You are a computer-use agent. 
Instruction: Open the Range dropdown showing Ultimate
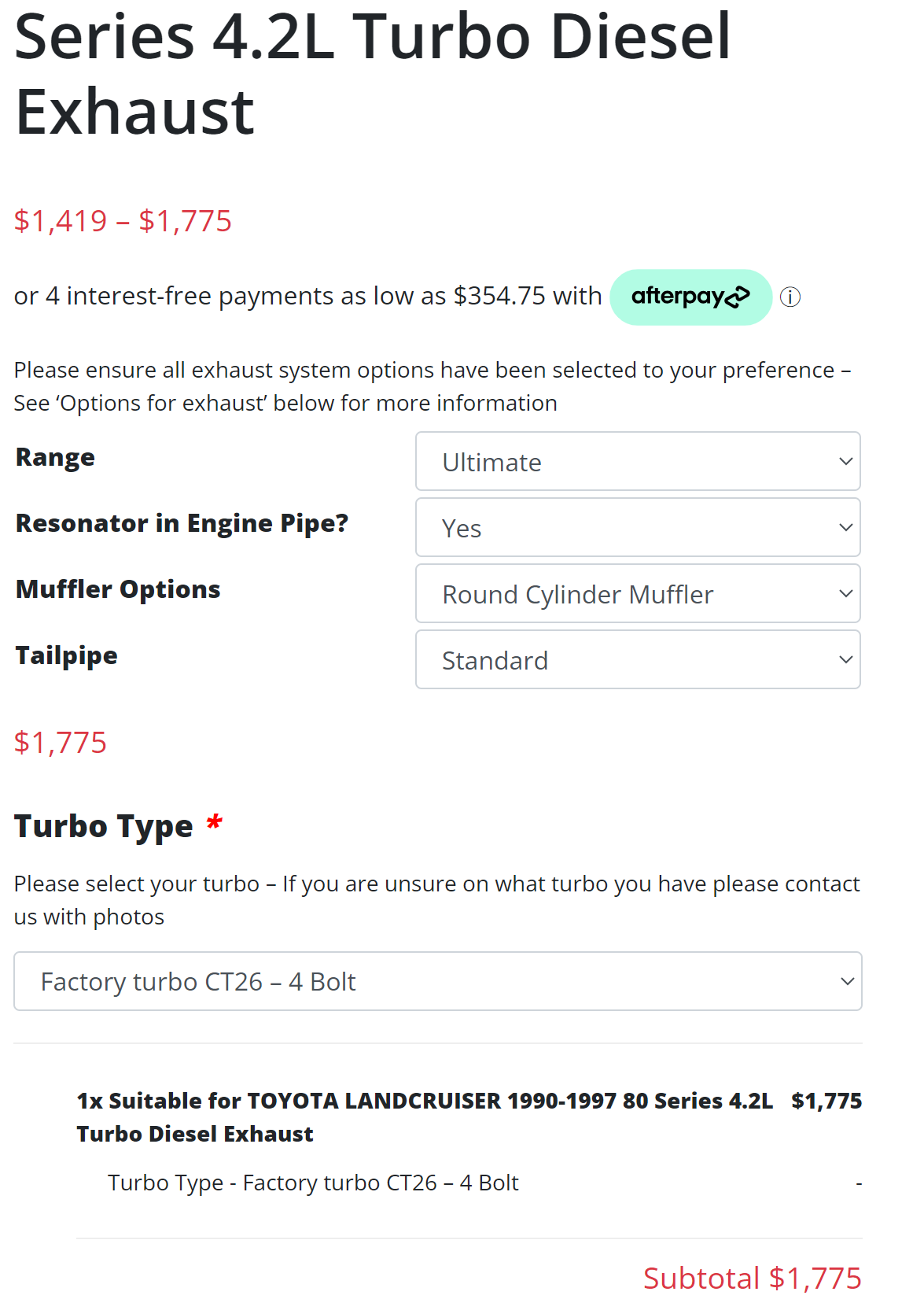click(x=637, y=462)
